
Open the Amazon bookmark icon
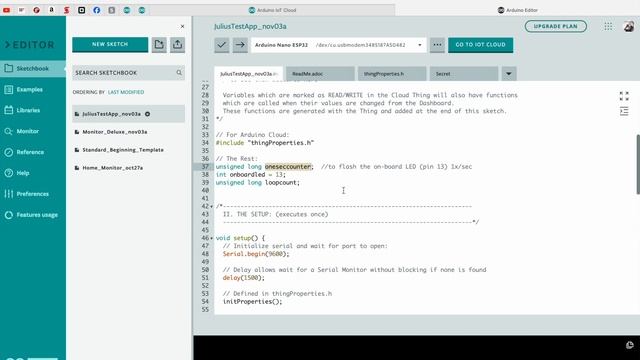[x=51, y=10]
